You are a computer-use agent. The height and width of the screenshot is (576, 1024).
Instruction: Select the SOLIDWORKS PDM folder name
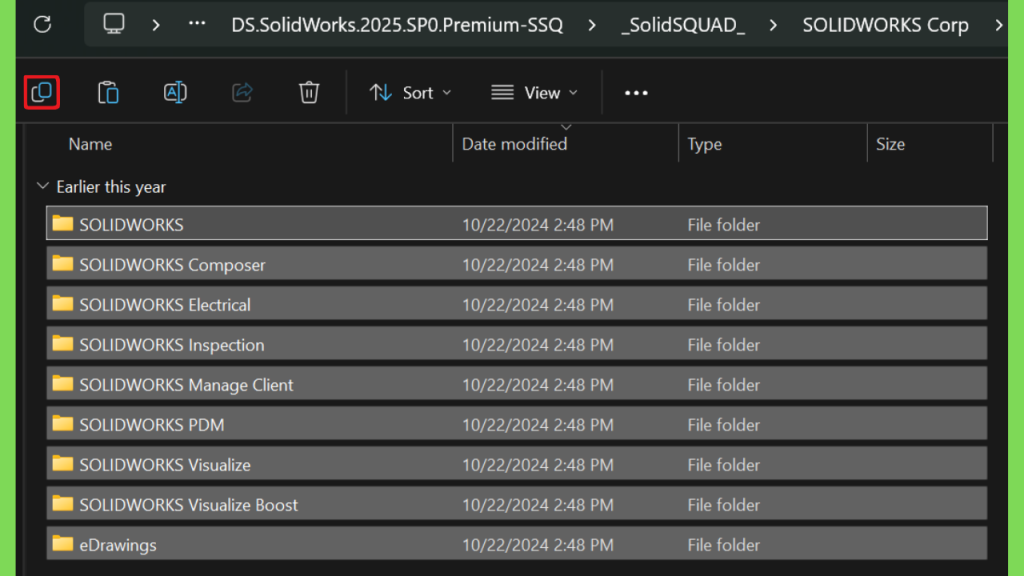[x=152, y=424]
